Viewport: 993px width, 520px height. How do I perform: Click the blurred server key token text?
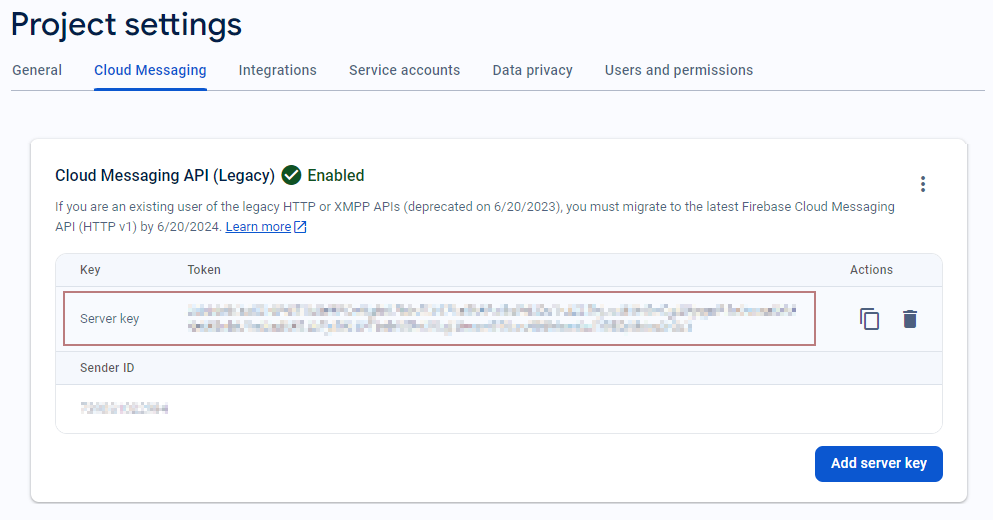(x=490, y=319)
